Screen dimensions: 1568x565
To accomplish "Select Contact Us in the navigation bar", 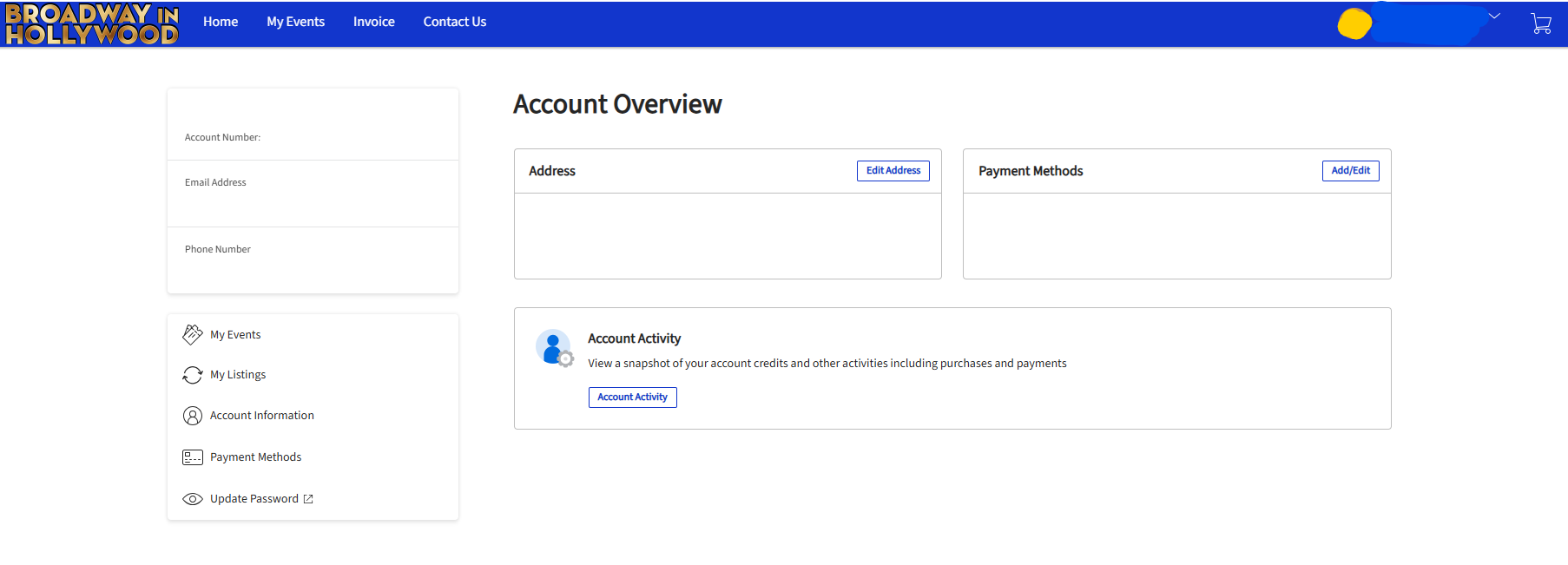I will (455, 22).
